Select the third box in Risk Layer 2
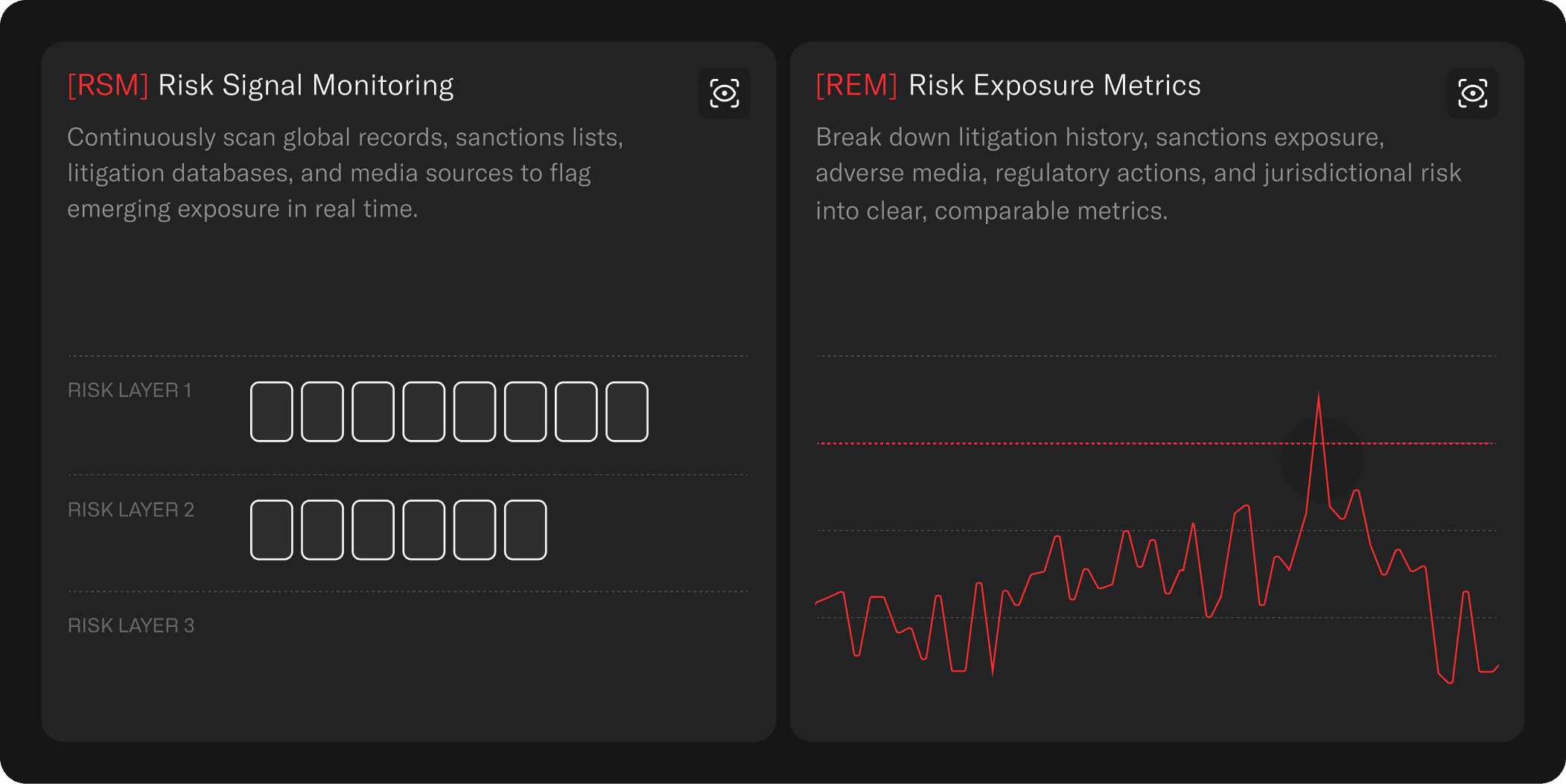The height and width of the screenshot is (784, 1566). click(373, 530)
